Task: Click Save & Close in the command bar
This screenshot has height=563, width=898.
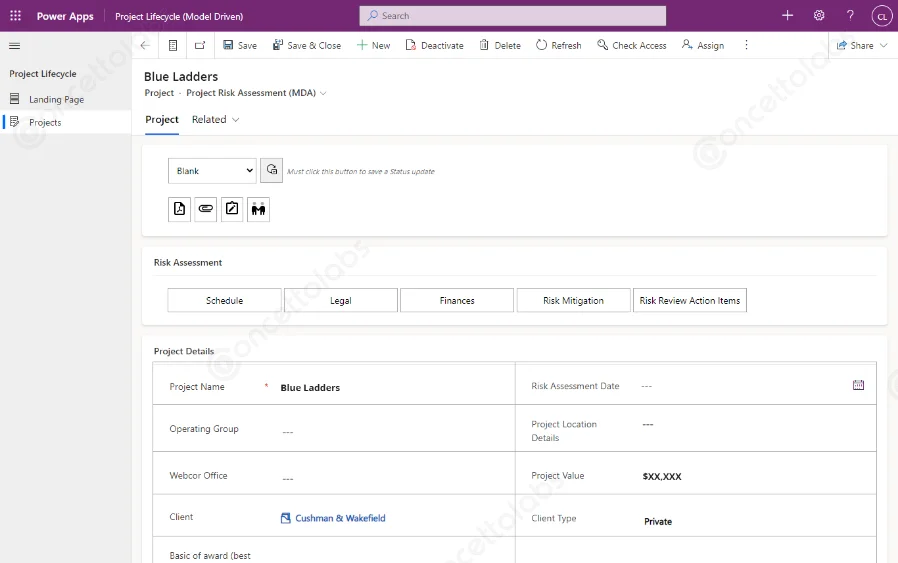Action: (307, 46)
